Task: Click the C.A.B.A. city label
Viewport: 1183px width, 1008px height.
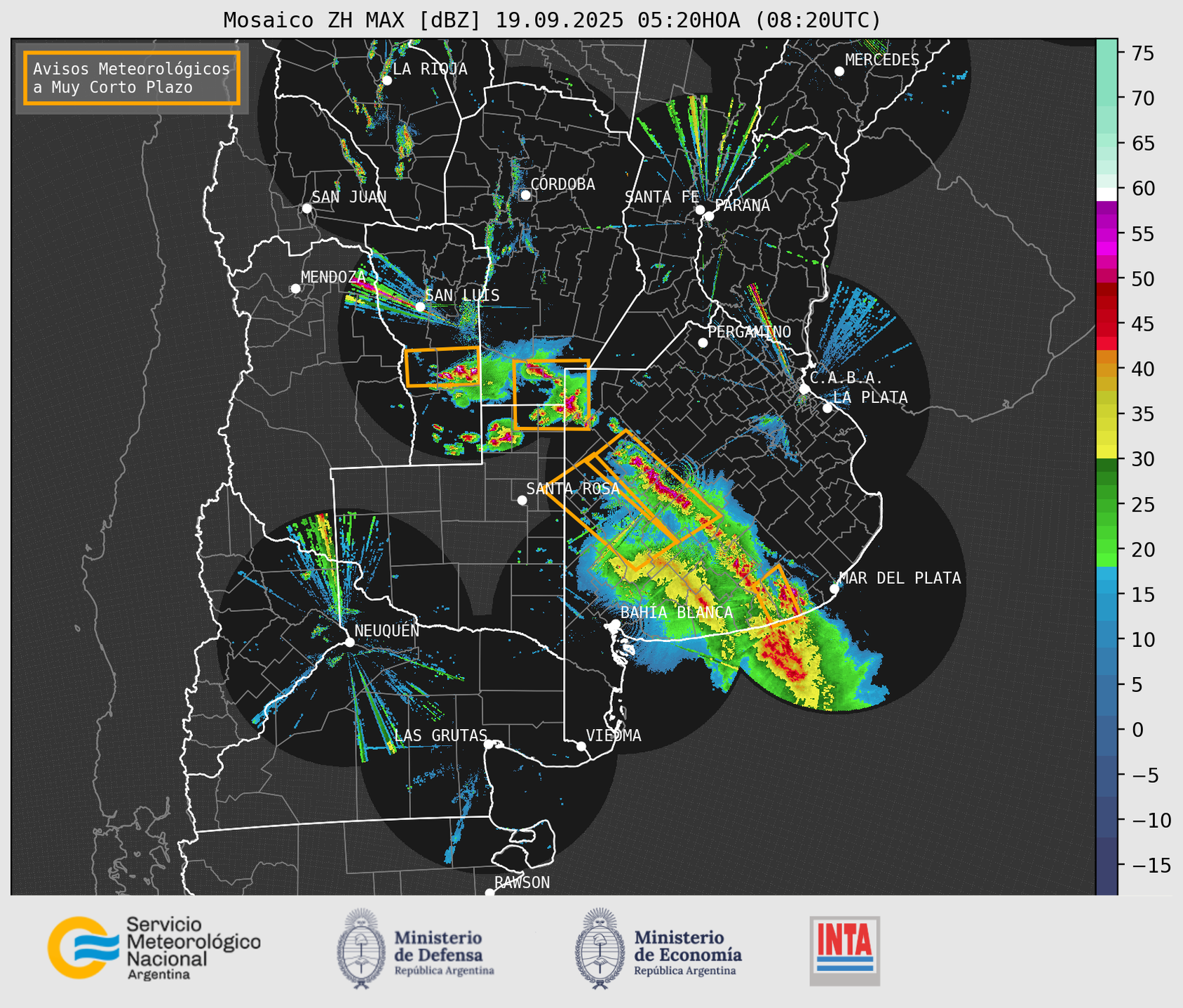Action: pos(846,378)
